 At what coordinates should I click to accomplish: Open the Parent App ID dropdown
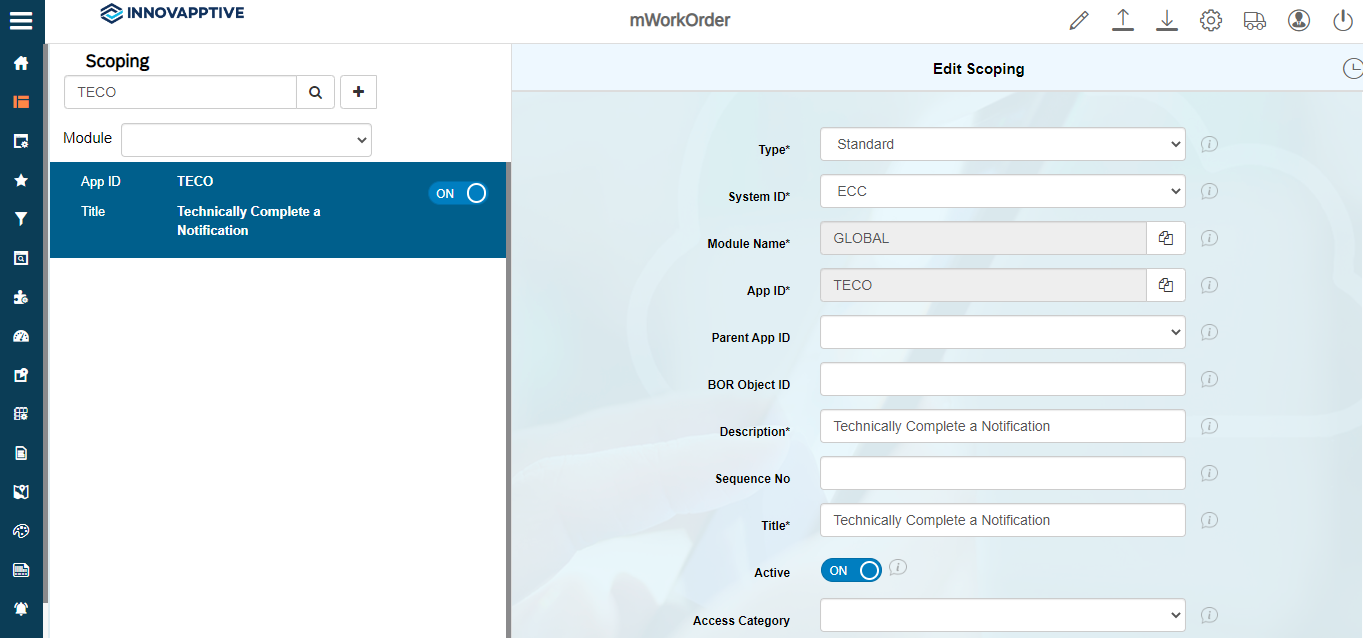(x=1002, y=332)
